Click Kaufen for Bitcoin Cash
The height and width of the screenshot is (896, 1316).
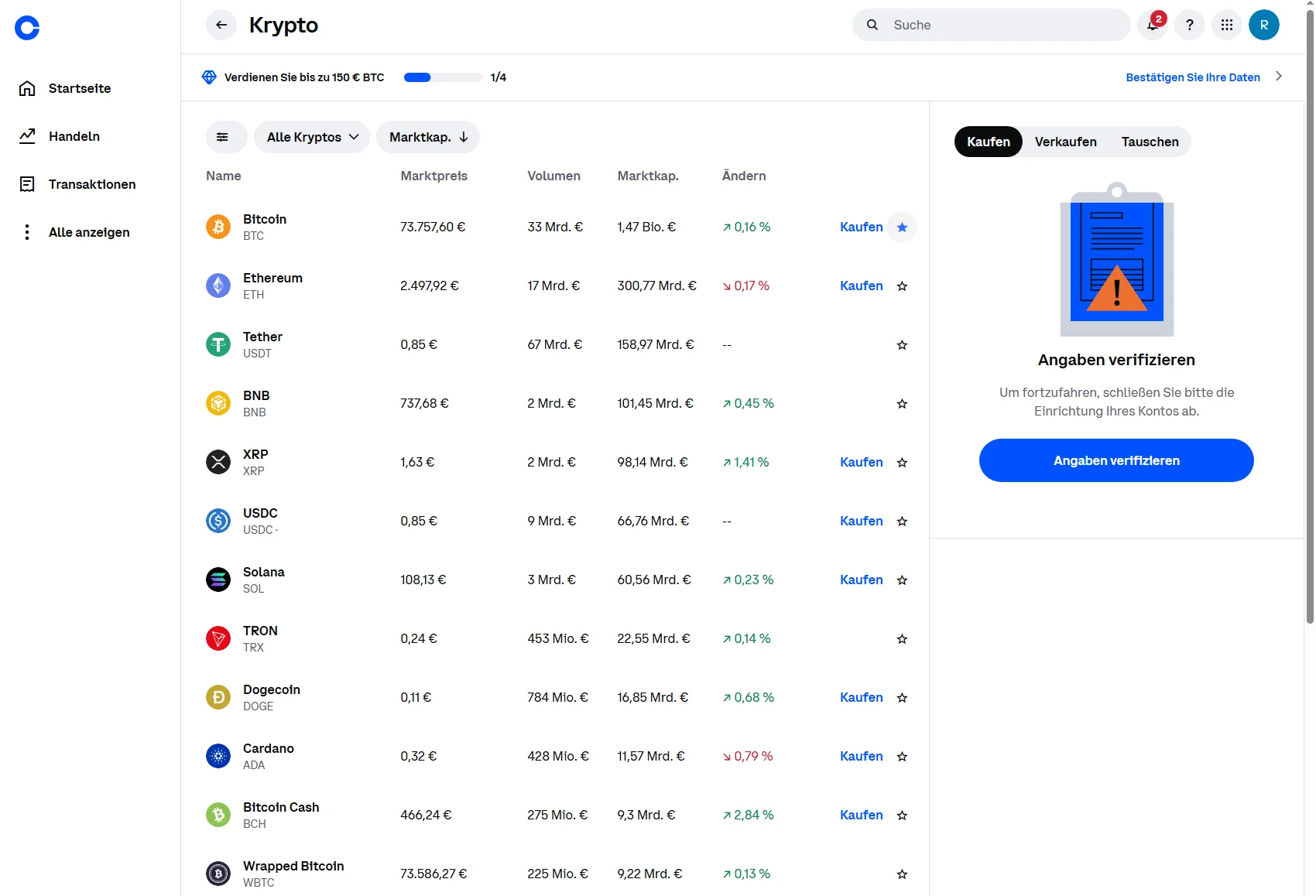click(x=862, y=815)
